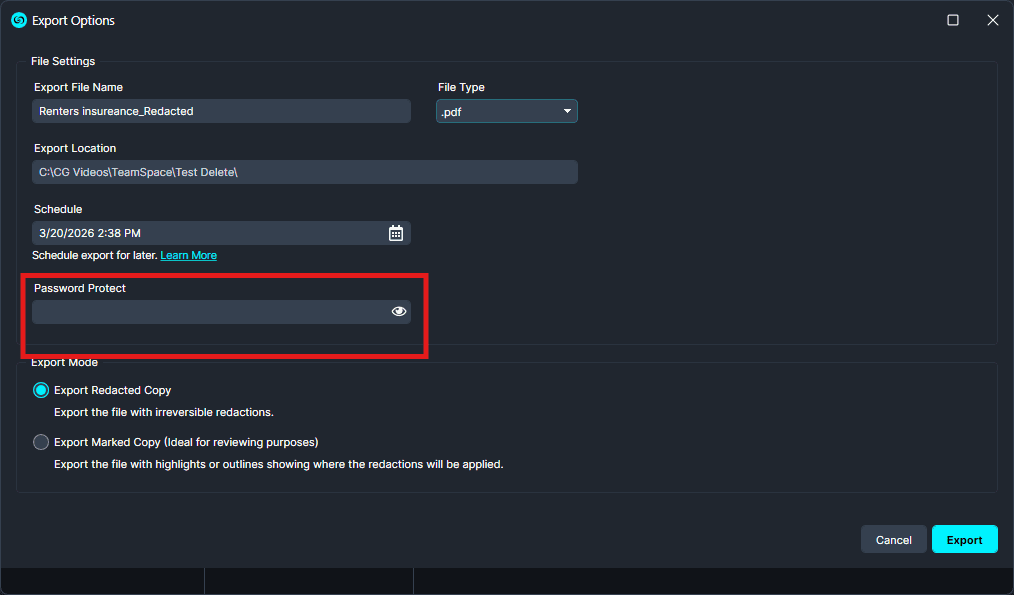
Task: Click the Schedule date and time field
Action: [x=205, y=233]
